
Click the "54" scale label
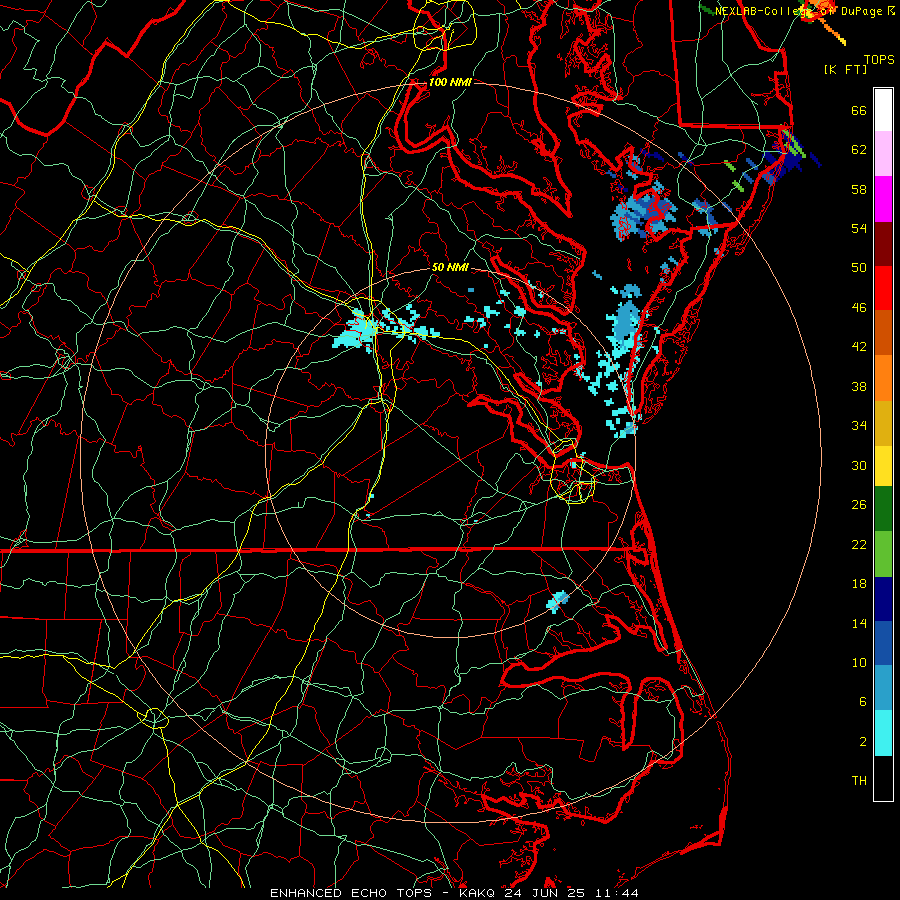coord(859,228)
